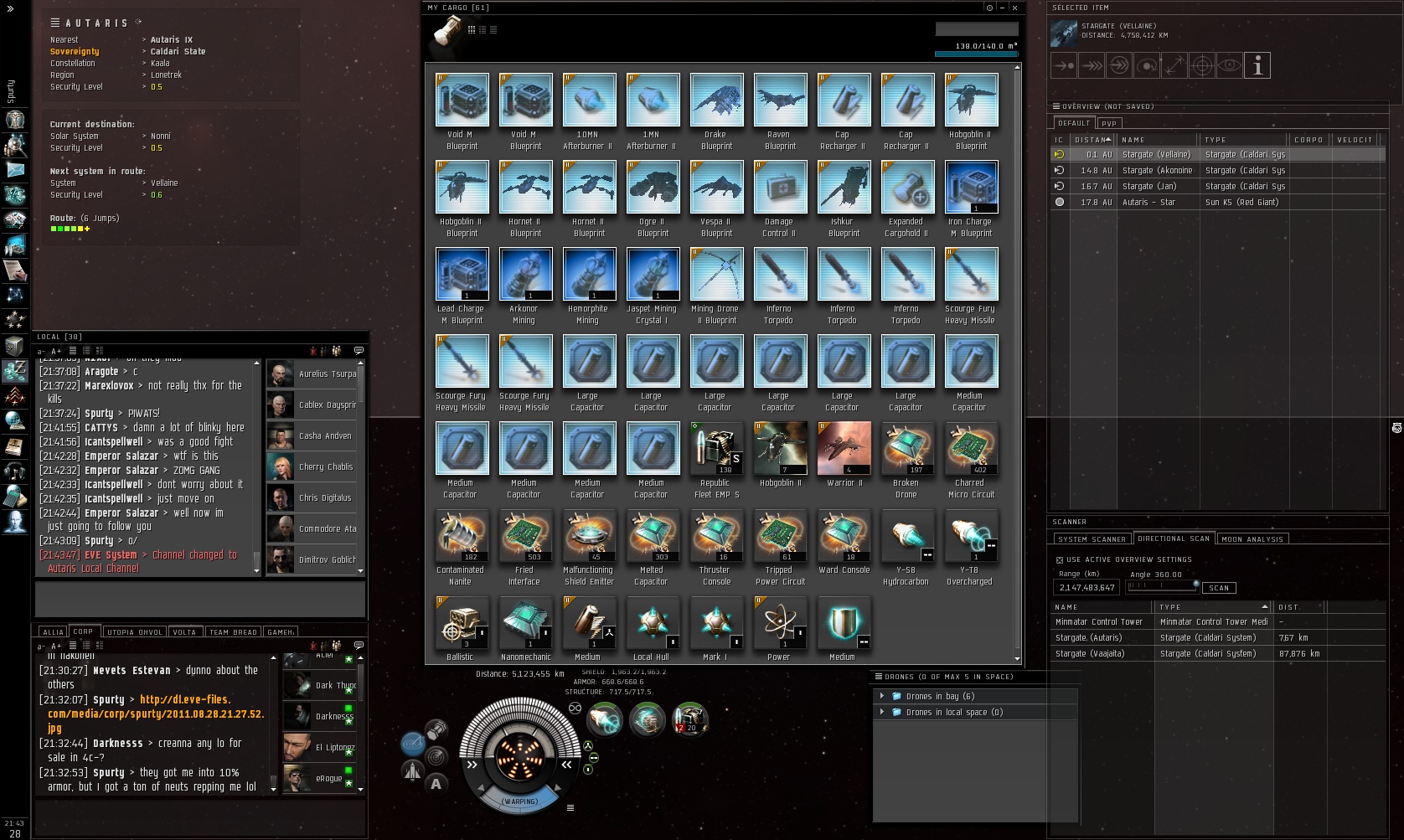This screenshot has width=1404, height=840.
Task: Select Stargate (Akonoine) in the overview
Action: pos(1217,170)
